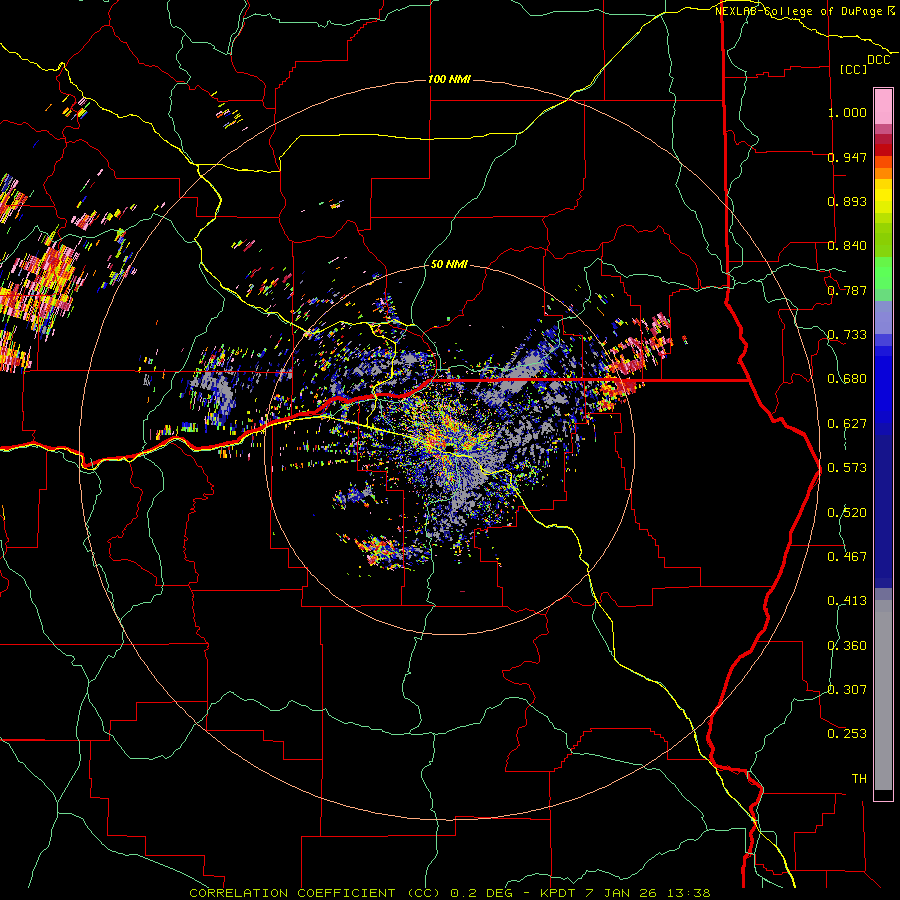Image resolution: width=900 pixels, height=900 pixels.
Task: Click the 0.413 color scale value
Action: (x=847, y=601)
